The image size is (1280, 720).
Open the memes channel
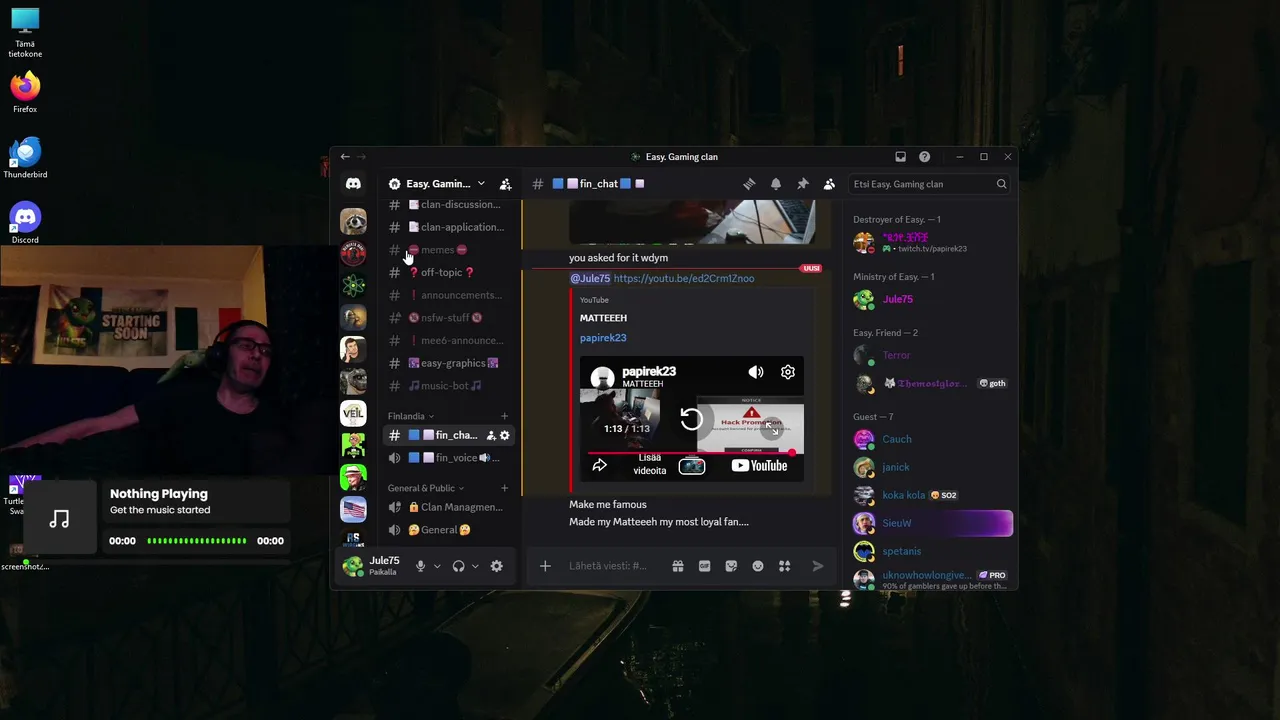[448, 250]
